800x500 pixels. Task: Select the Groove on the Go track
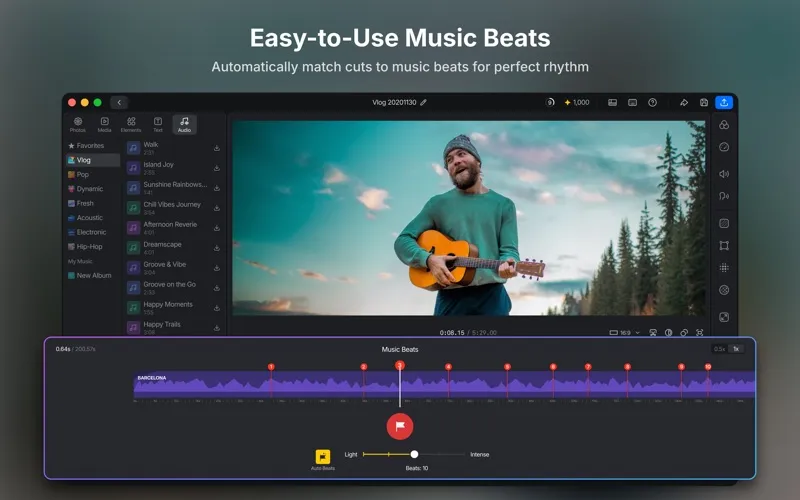174,288
